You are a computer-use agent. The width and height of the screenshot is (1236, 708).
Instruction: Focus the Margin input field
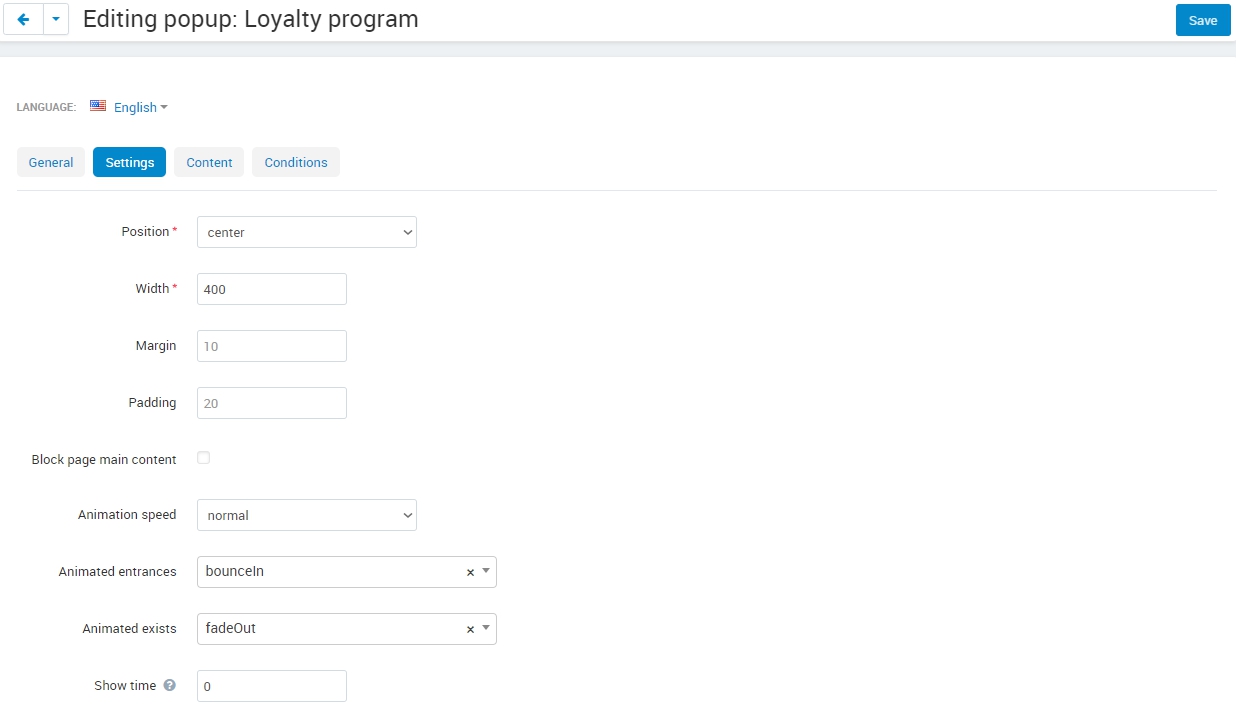point(272,346)
